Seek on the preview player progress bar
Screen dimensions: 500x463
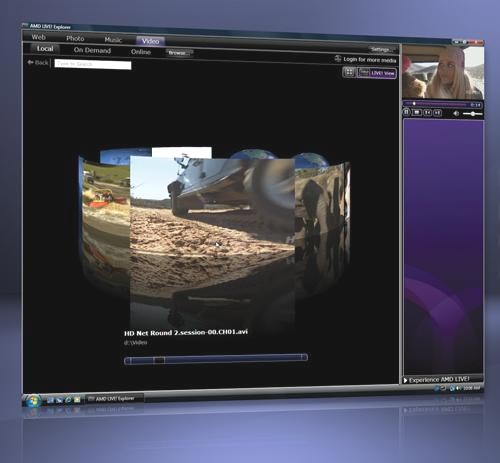(x=437, y=104)
